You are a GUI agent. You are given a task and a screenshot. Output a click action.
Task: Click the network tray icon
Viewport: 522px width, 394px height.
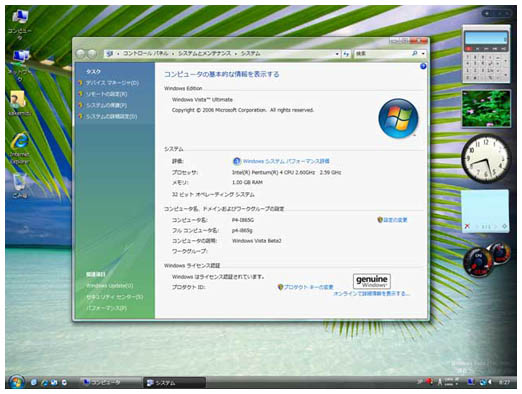pyautogui.click(x=471, y=382)
